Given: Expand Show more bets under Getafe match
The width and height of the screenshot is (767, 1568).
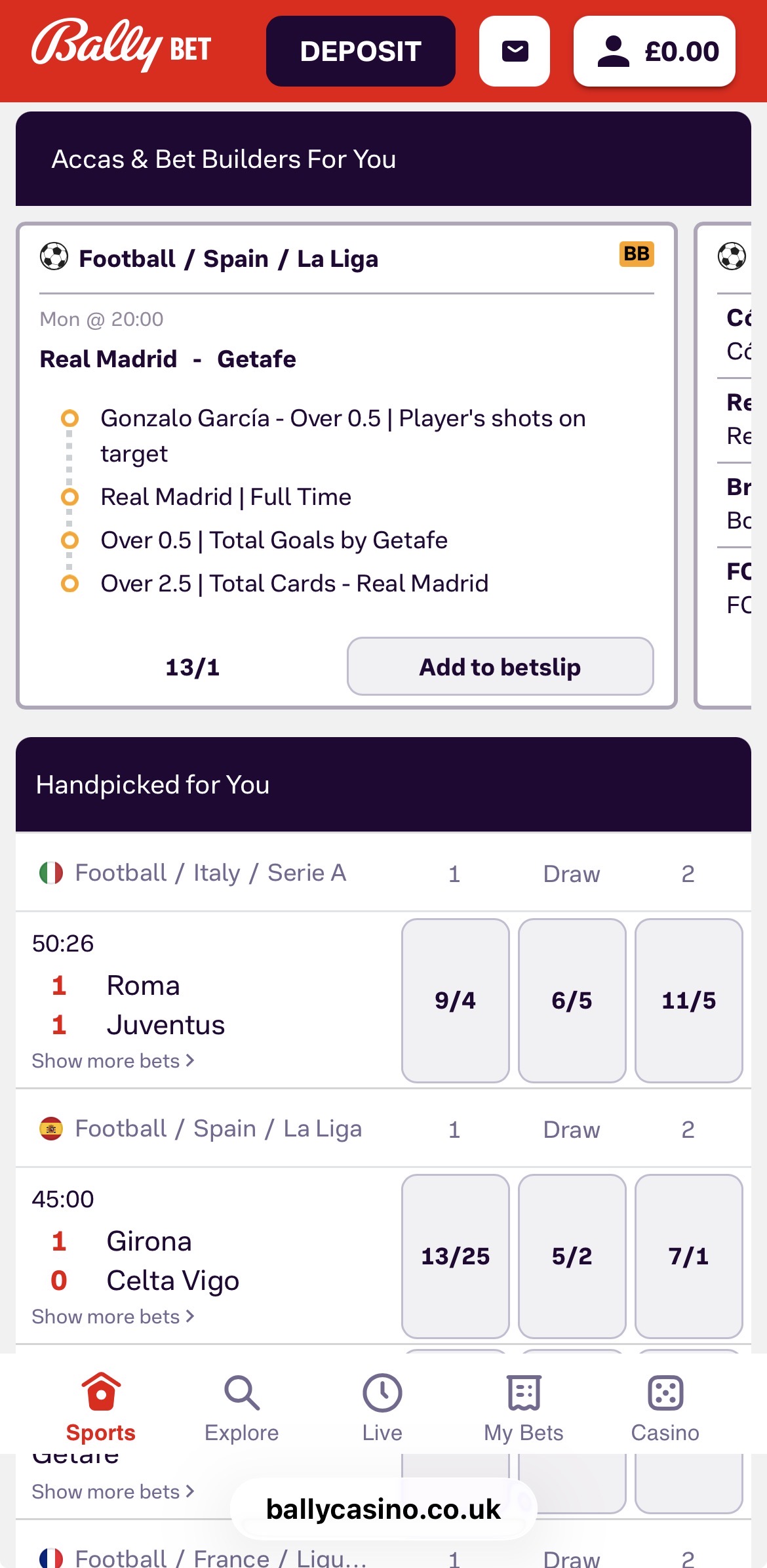Looking at the screenshot, I should 113,1491.
